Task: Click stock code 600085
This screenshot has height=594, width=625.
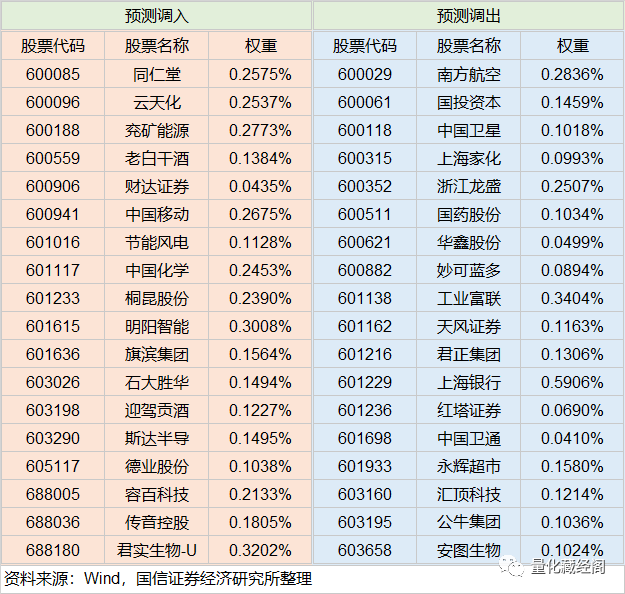Action: 53,74
